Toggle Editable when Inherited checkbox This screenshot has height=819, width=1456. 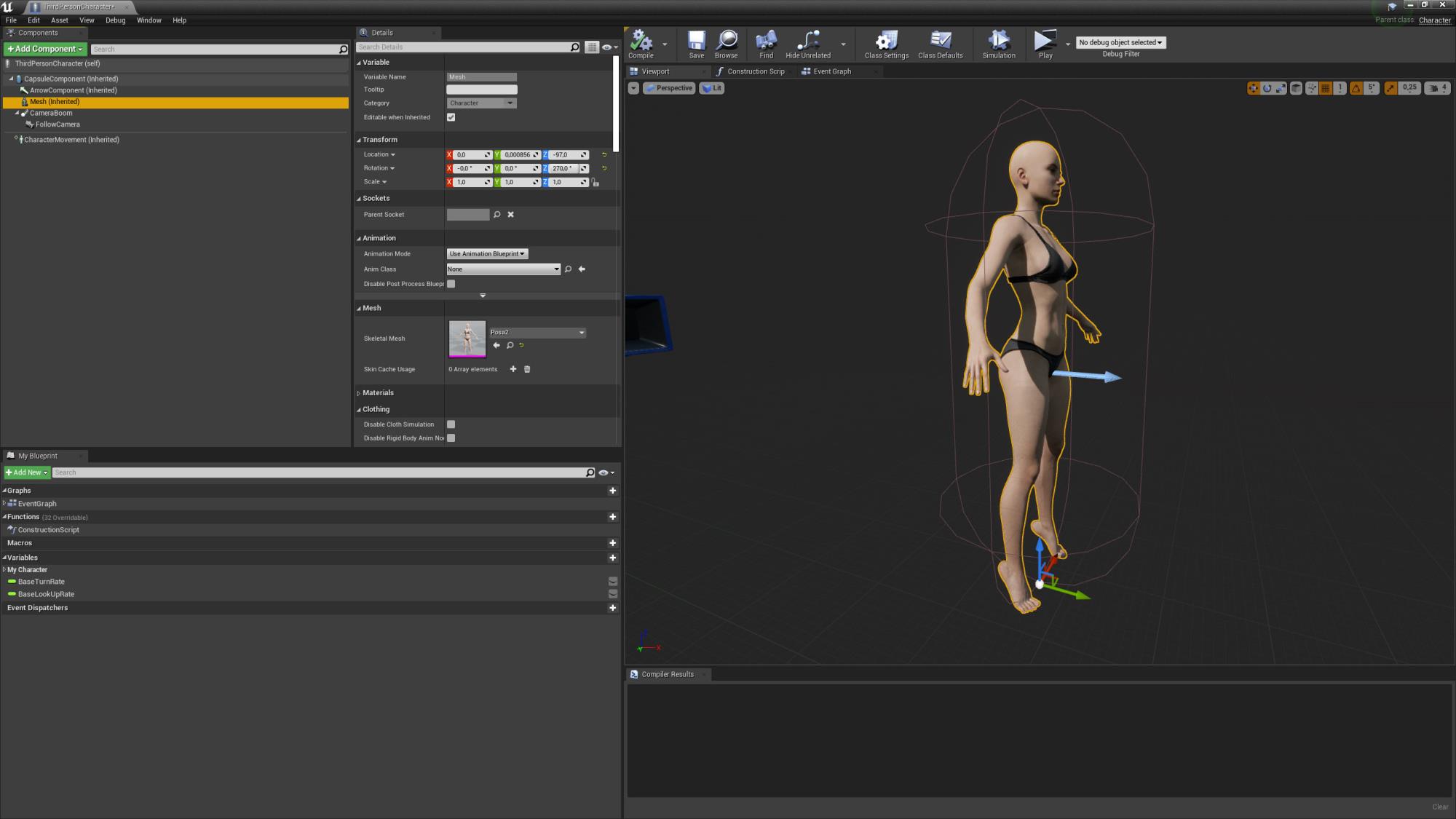(x=451, y=117)
